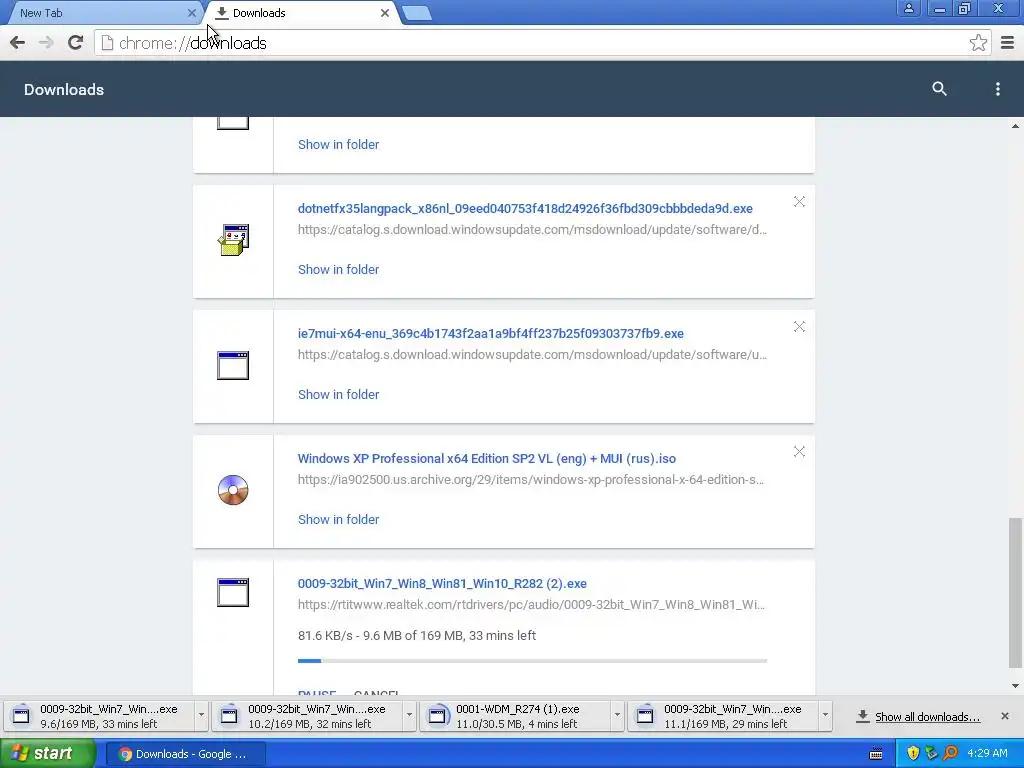The image size is (1024, 768).
Task: Click the 9.6/169 MB shelf download item
Action: [101, 716]
